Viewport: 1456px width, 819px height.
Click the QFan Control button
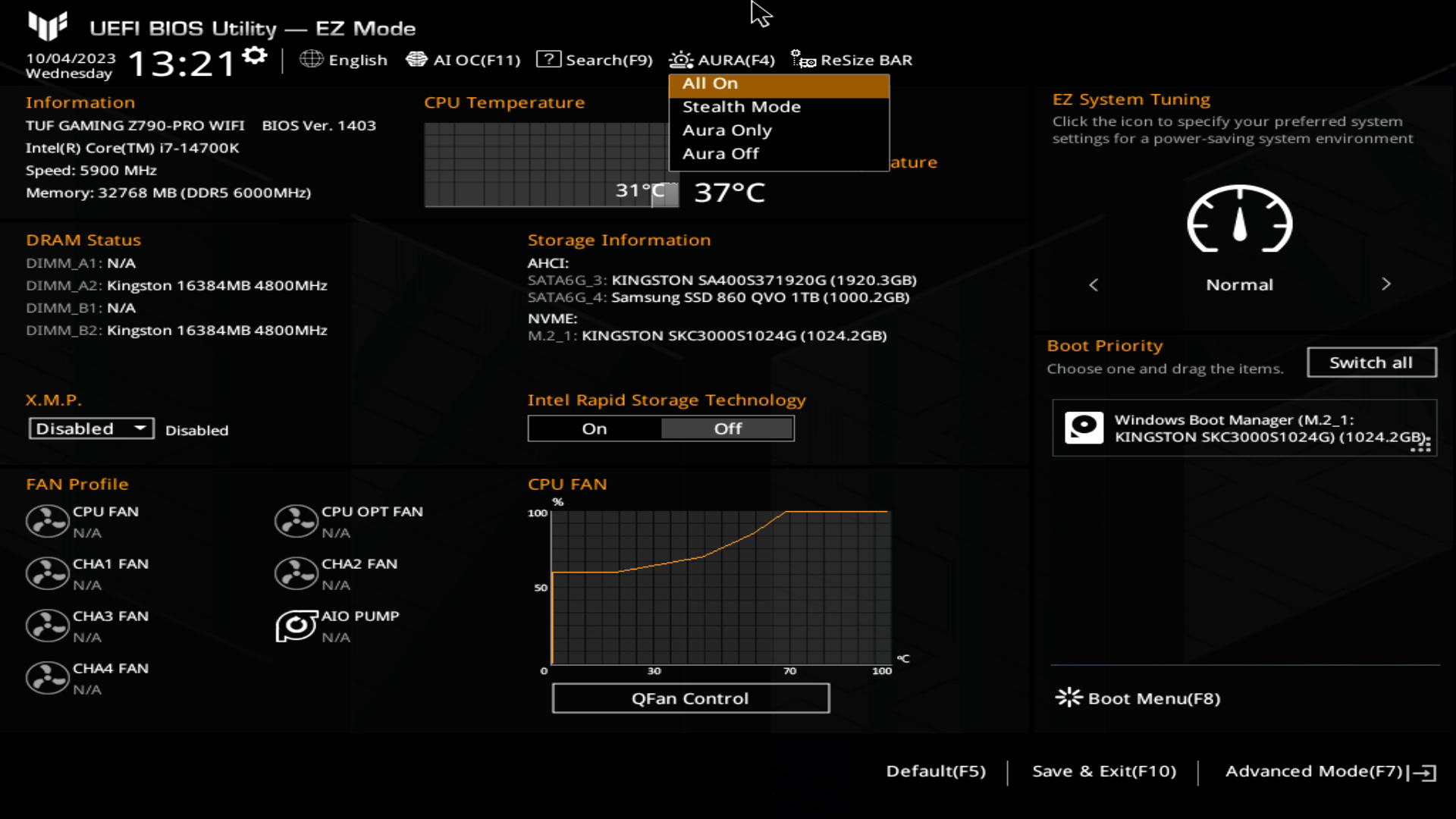[x=690, y=698]
